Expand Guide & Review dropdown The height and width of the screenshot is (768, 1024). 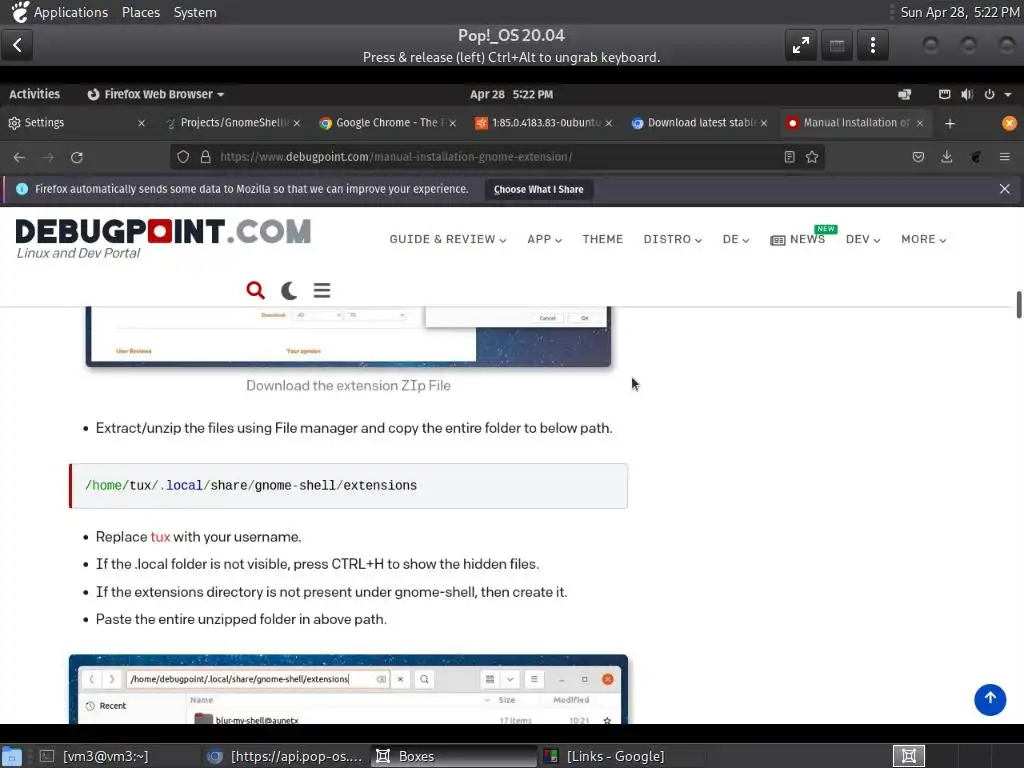(x=447, y=239)
